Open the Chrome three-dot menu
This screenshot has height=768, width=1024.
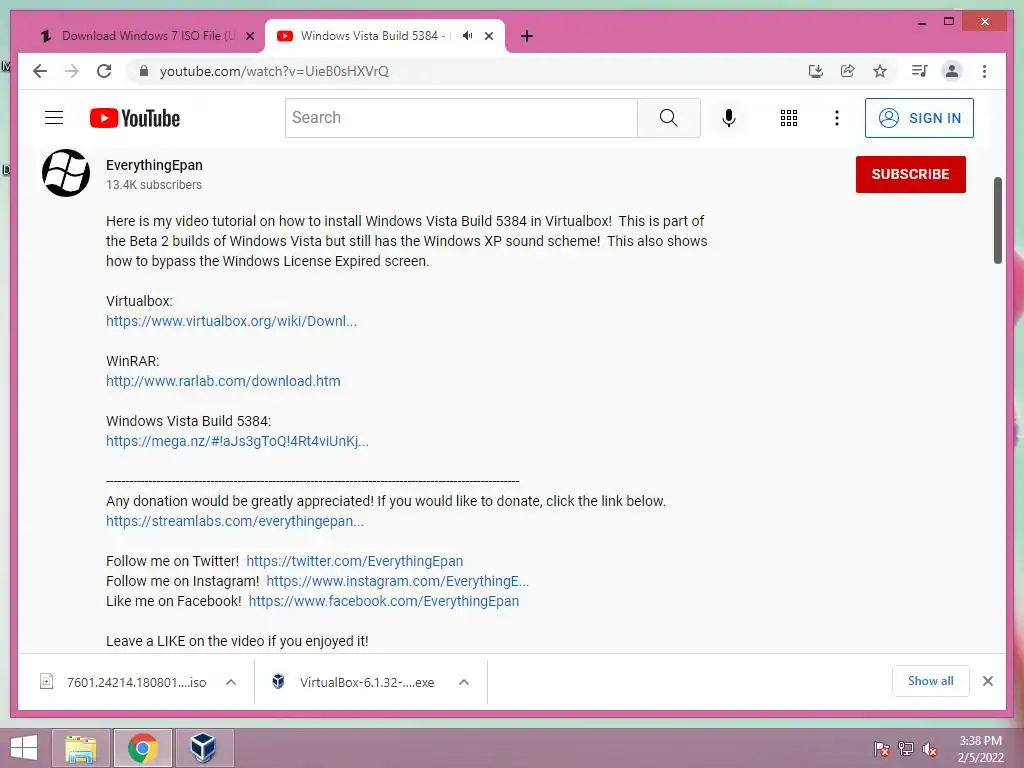pyautogui.click(x=984, y=71)
